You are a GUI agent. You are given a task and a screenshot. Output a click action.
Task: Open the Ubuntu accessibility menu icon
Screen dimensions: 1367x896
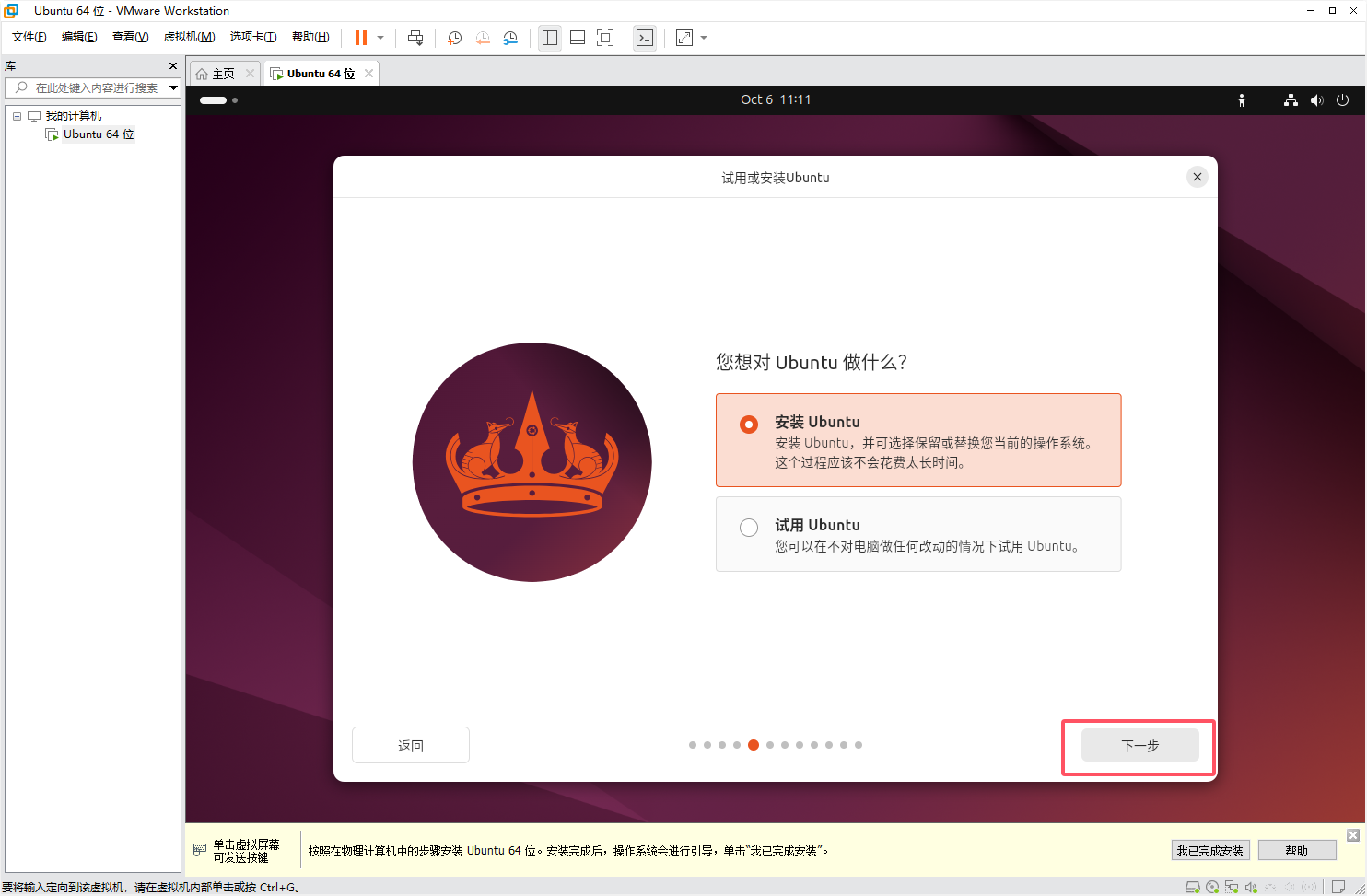click(1242, 100)
